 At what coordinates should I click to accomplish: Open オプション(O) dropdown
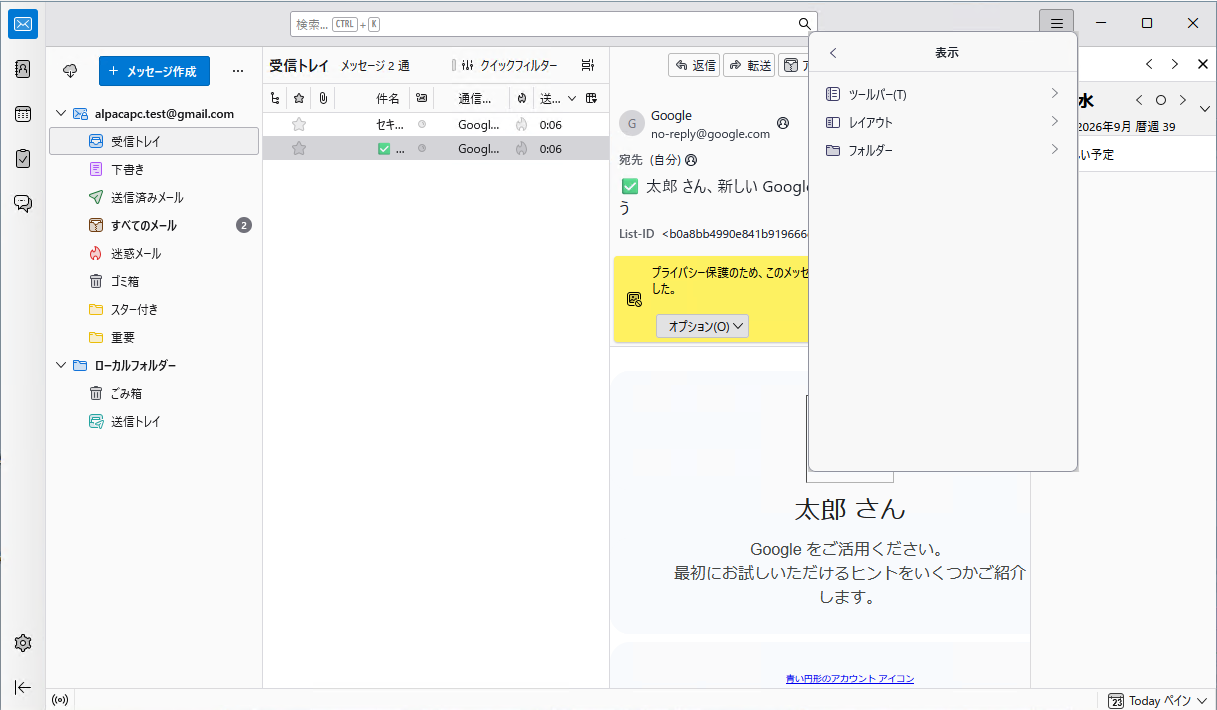click(702, 326)
